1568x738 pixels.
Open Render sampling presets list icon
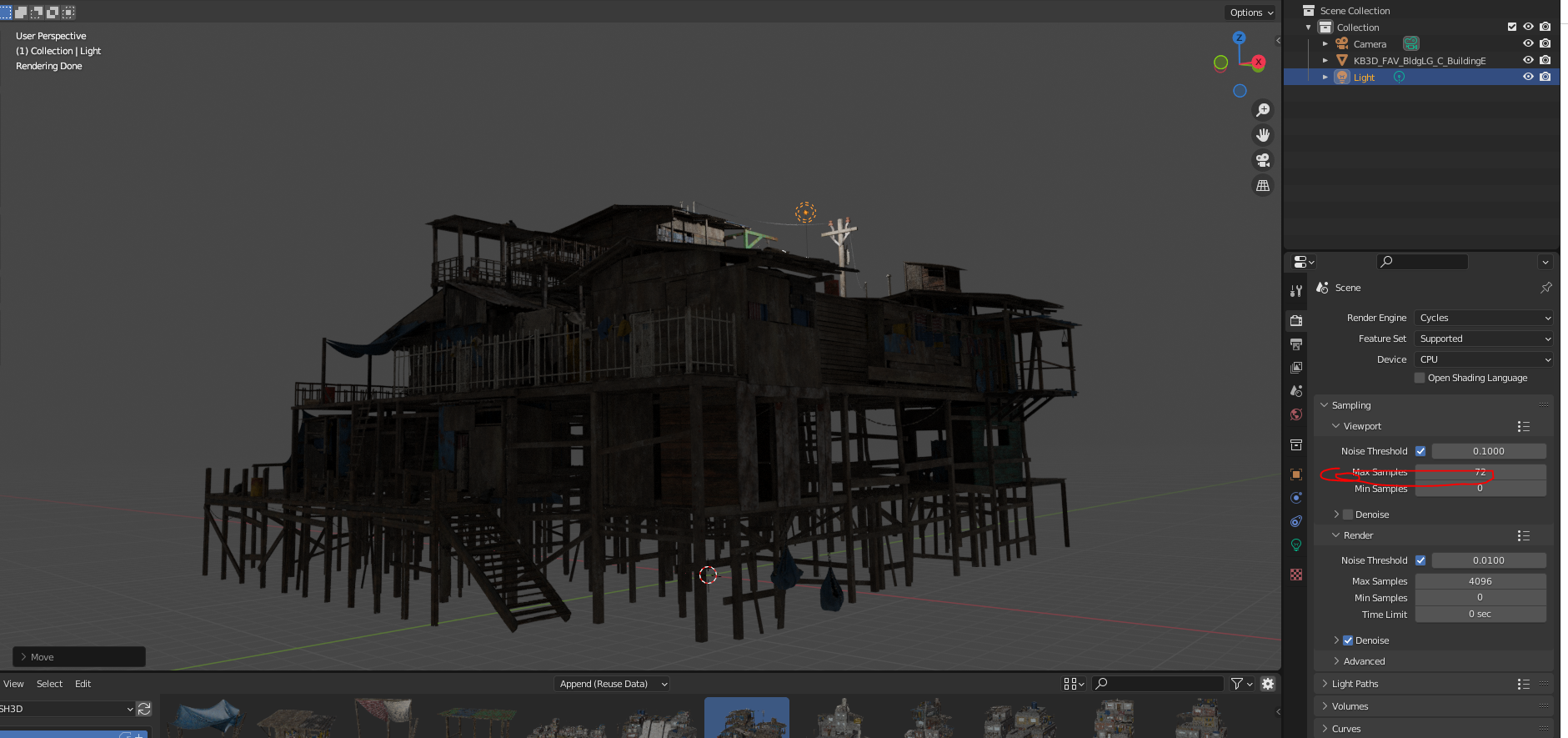pyautogui.click(x=1524, y=535)
